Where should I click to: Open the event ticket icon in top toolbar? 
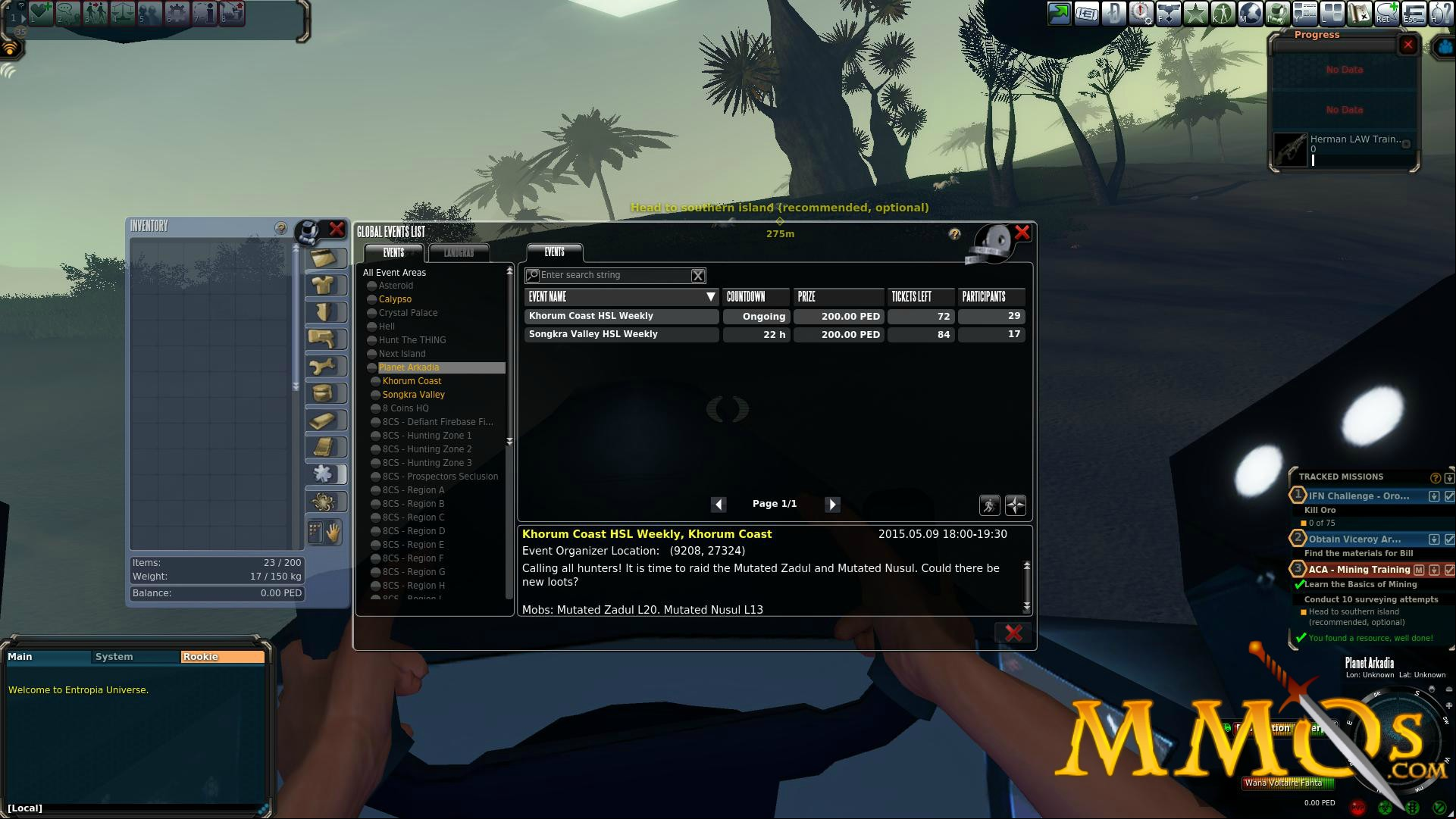click(1086, 13)
